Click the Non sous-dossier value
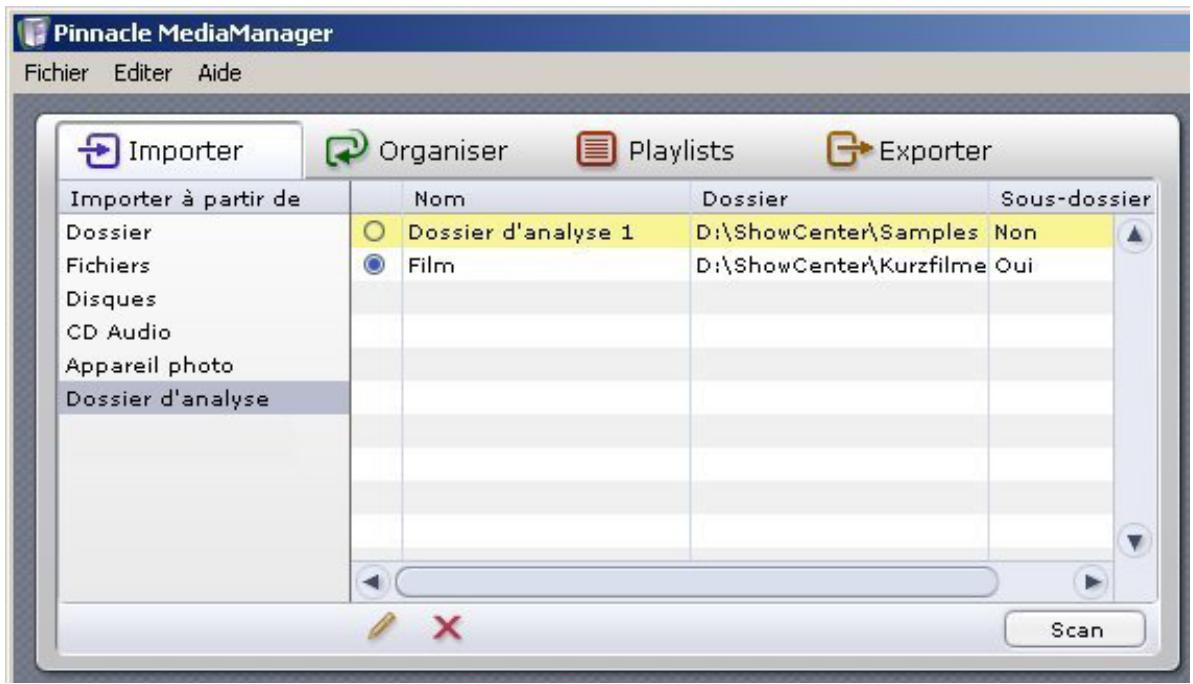The width and height of the screenshot is (1193, 684). [x=1051, y=232]
